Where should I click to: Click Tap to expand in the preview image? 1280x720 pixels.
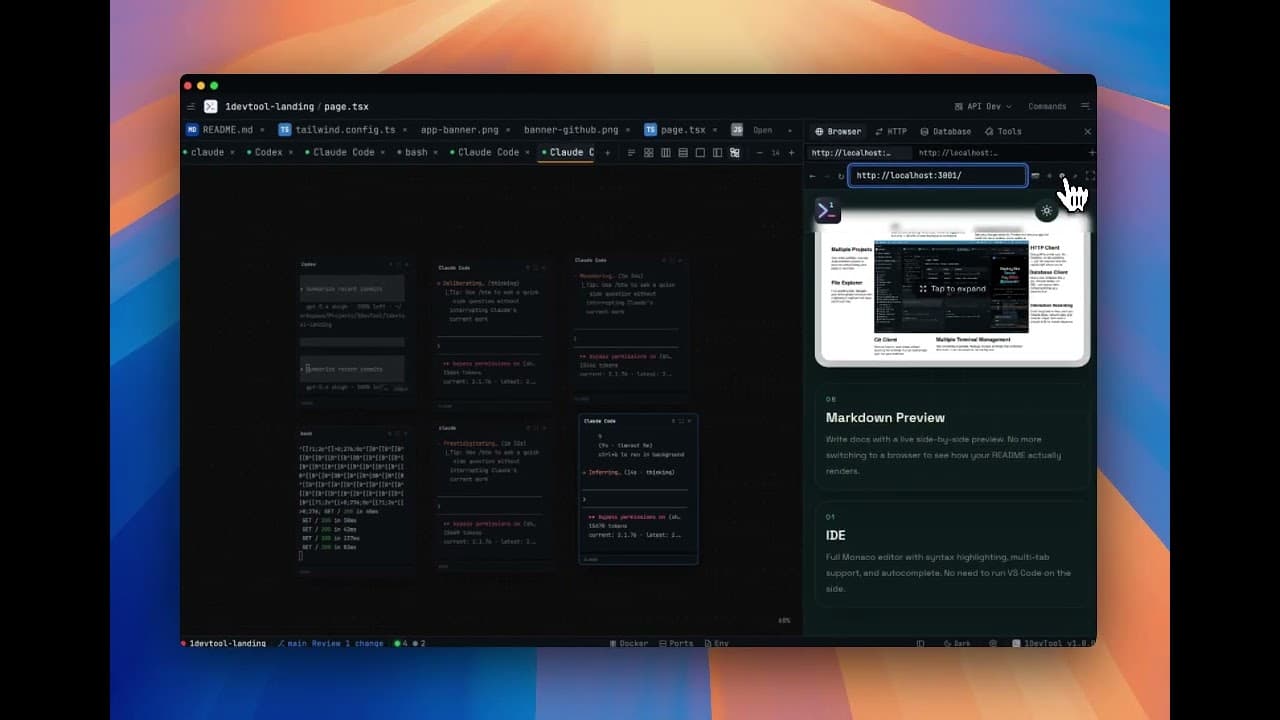pyautogui.click(x=951, y=288)
